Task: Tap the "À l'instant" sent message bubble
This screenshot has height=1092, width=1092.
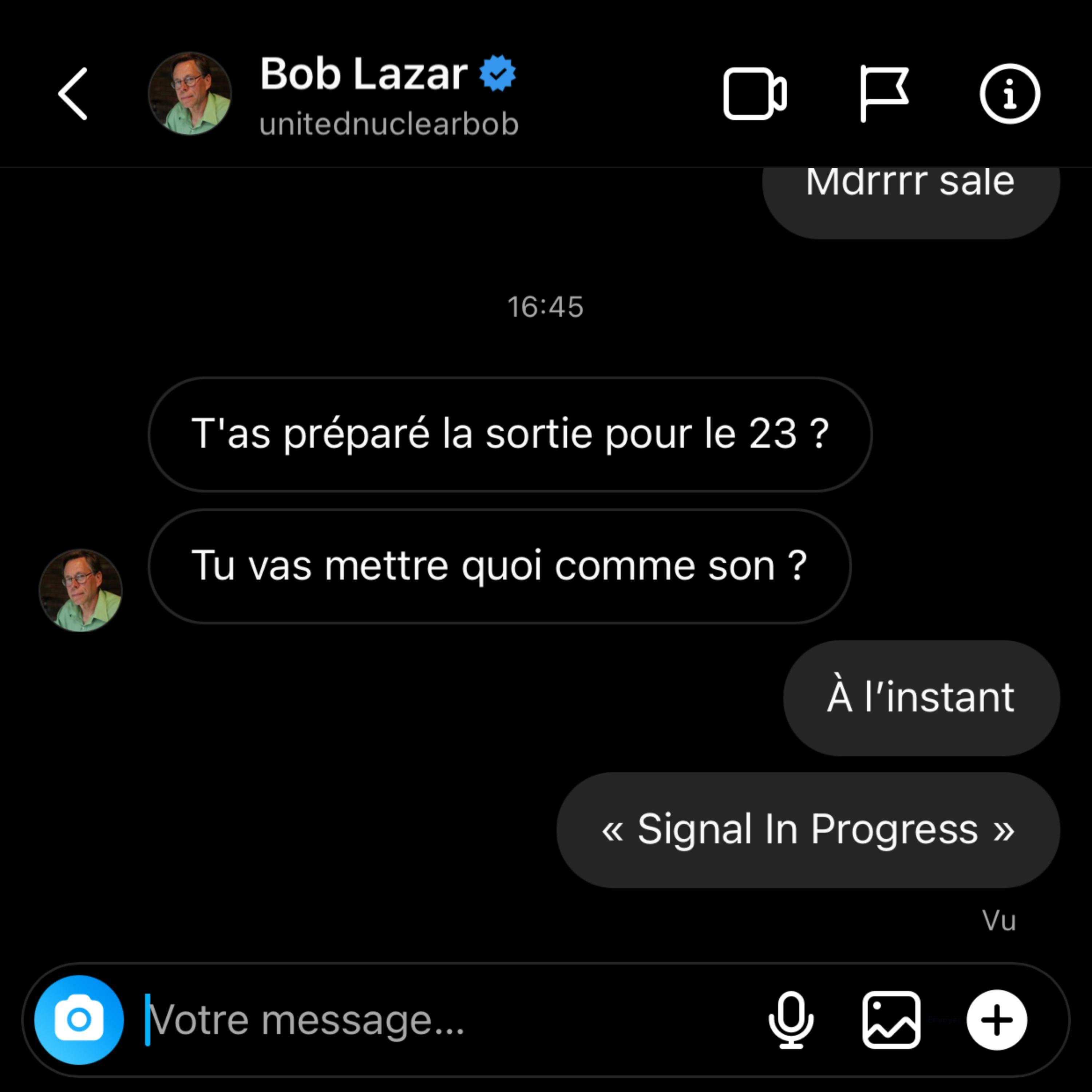Action: tap(921, 698)
